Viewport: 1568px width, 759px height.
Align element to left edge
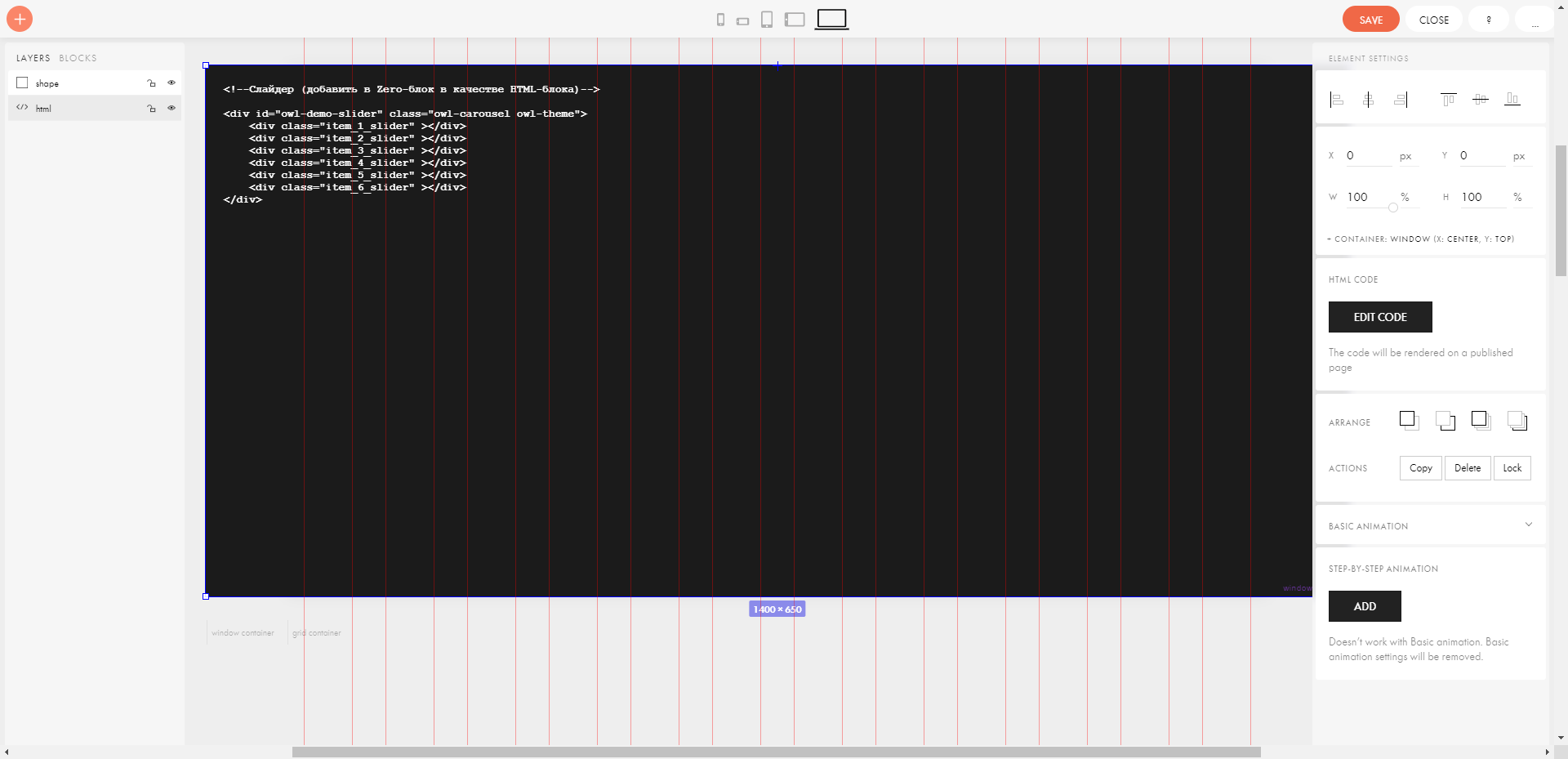tap(1337, 100)
